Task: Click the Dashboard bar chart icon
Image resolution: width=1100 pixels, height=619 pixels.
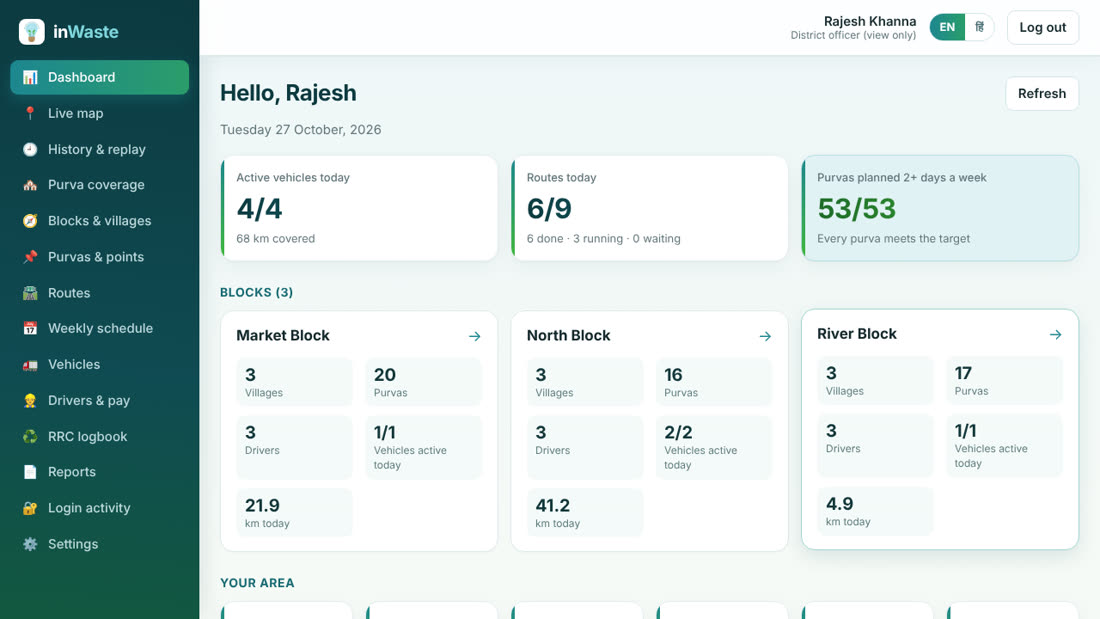Action: 29,77
